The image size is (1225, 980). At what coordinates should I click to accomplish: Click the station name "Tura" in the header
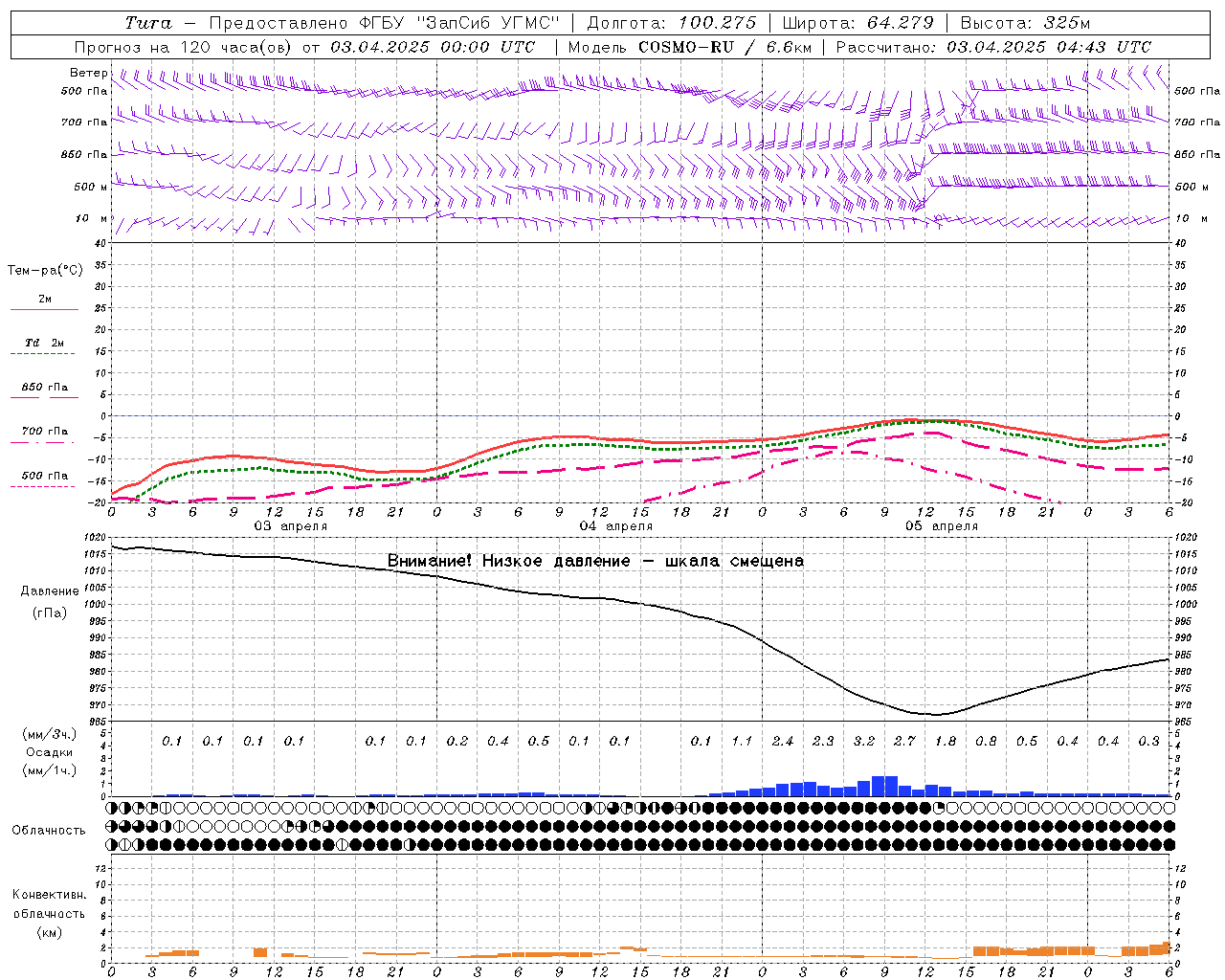tap(148, 23)
